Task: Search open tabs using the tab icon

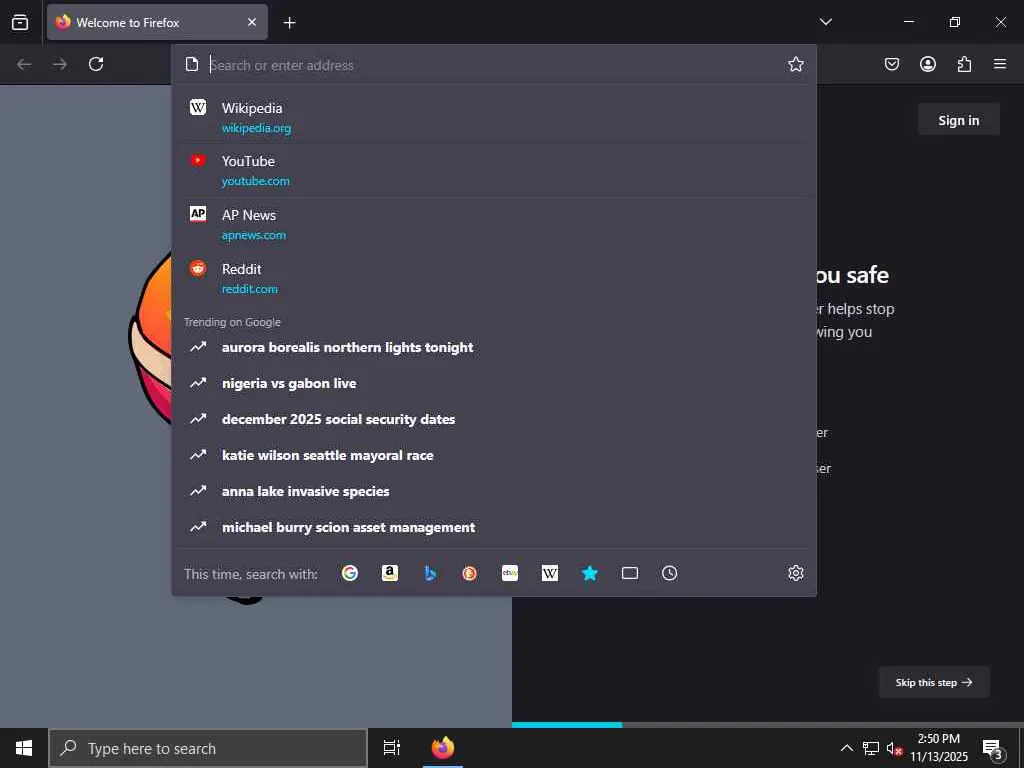Action: [x=630, y=573]
